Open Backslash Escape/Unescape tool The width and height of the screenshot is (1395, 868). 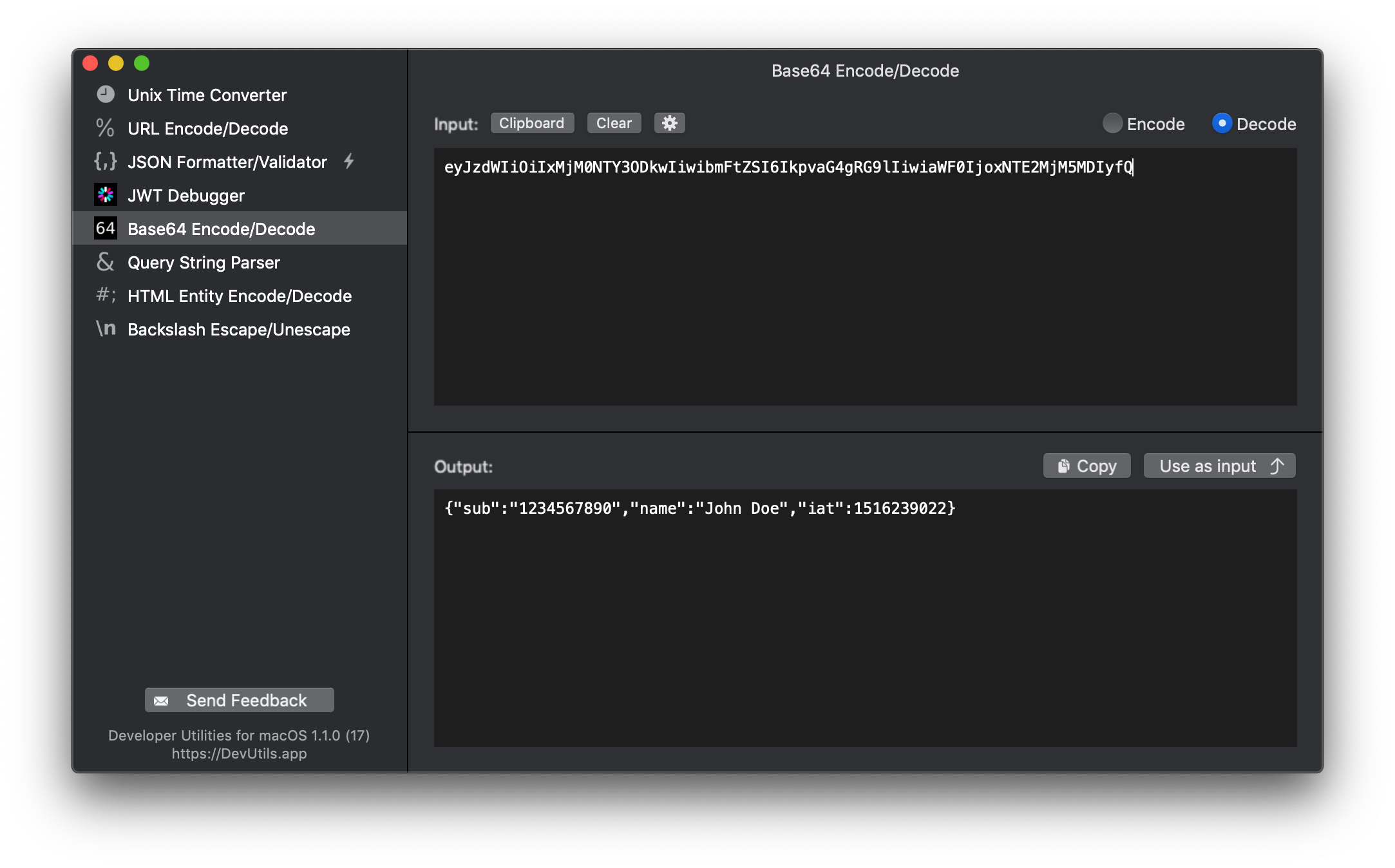click(x=240, y=329)
